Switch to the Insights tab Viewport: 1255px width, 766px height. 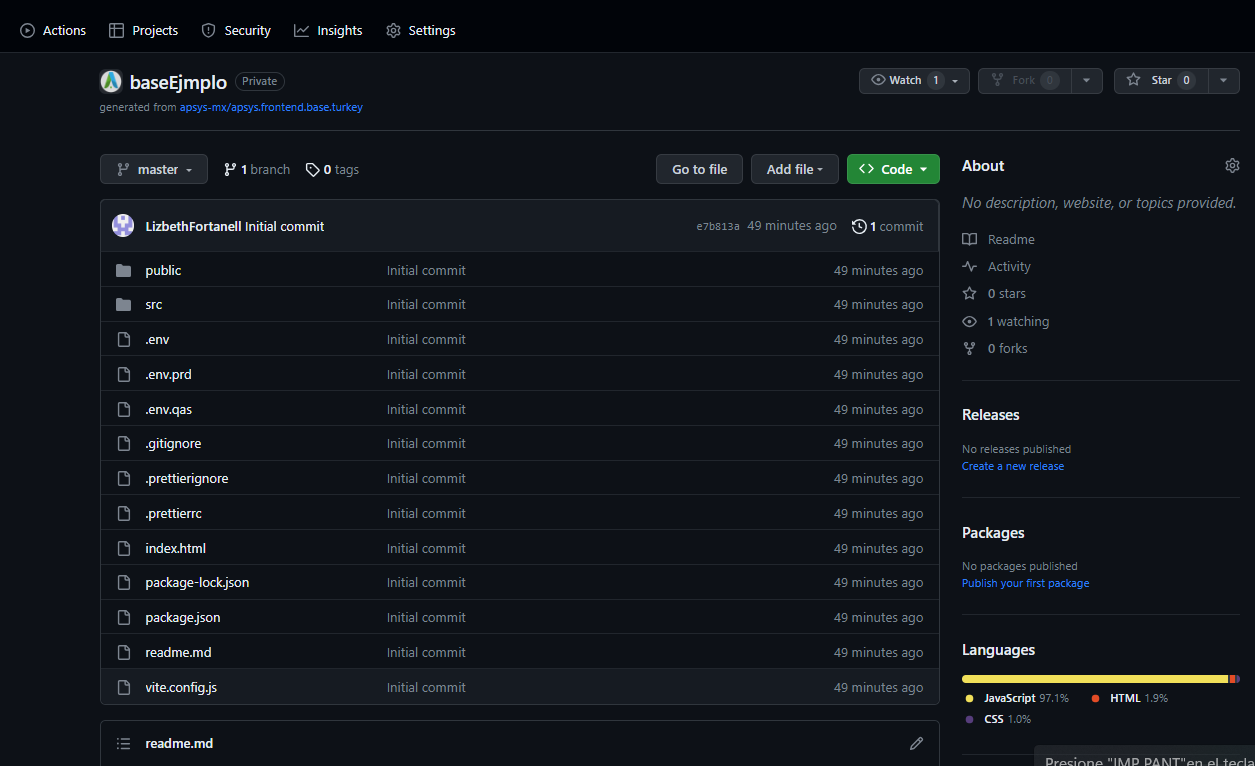pos(328,31)
